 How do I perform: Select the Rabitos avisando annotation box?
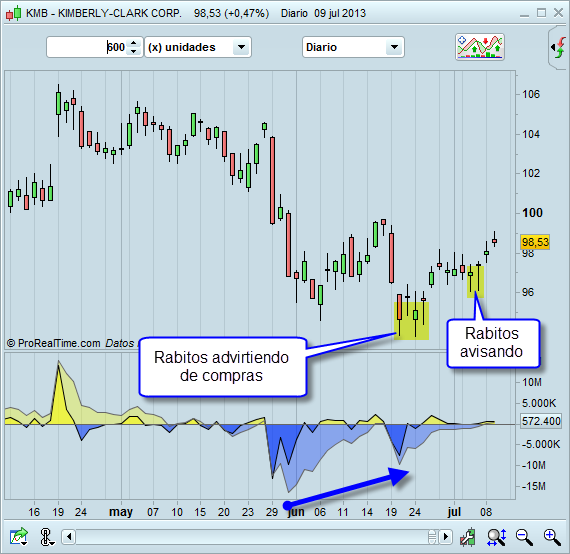pos(493,343)
